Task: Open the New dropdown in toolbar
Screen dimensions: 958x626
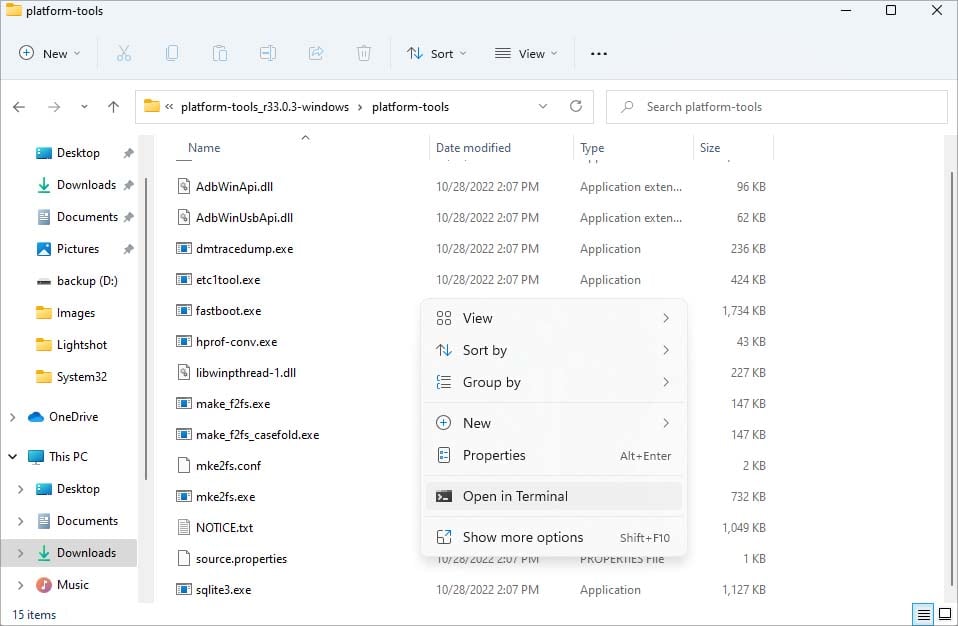Action: 49,54
